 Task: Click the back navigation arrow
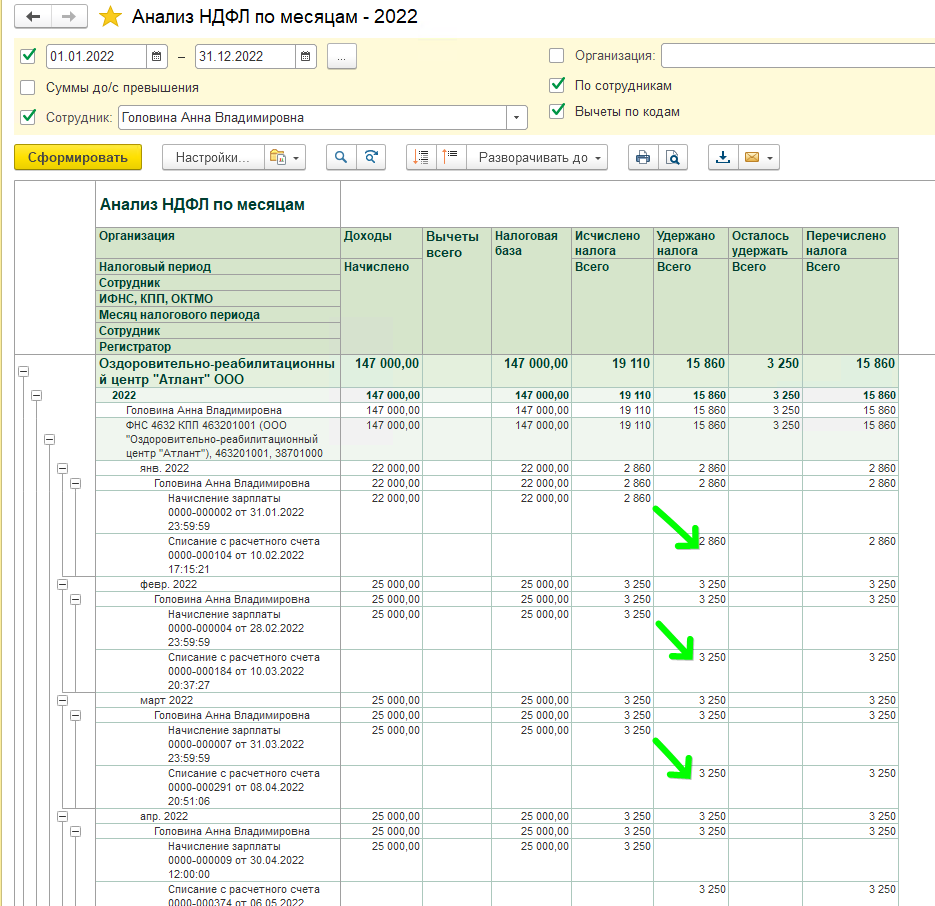click(35, 17)
